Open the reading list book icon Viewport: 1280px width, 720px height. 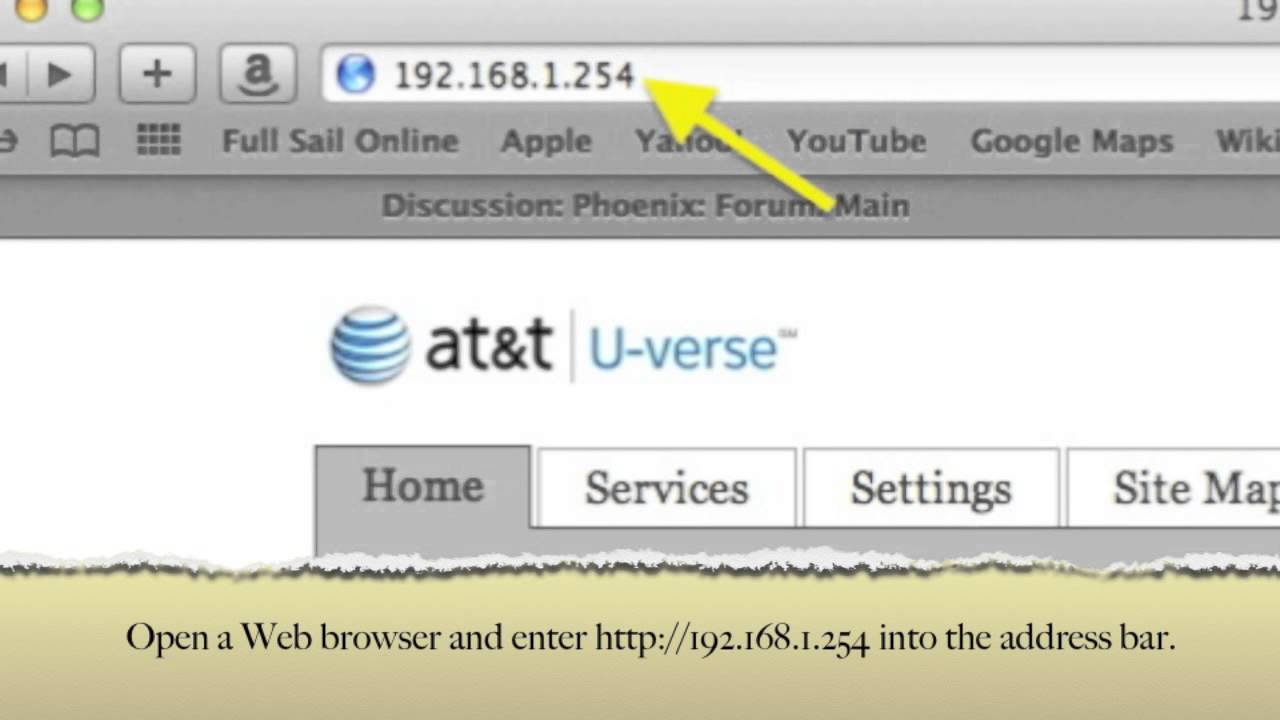(x=75, y=141)
